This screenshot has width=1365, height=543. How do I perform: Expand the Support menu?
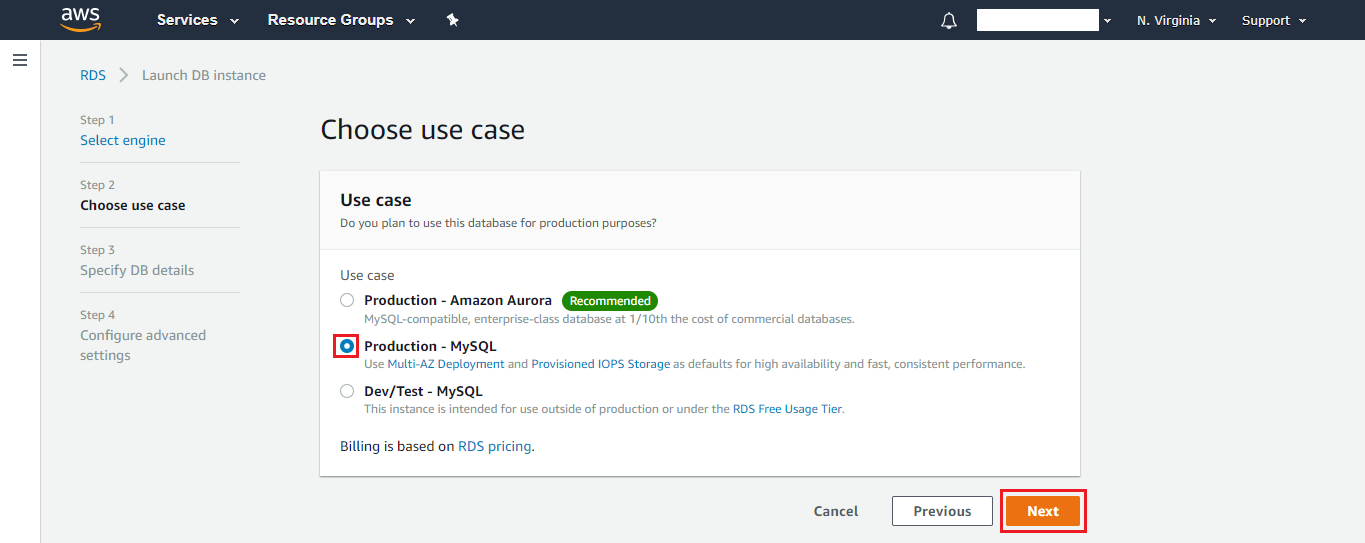coord(1274,20)
